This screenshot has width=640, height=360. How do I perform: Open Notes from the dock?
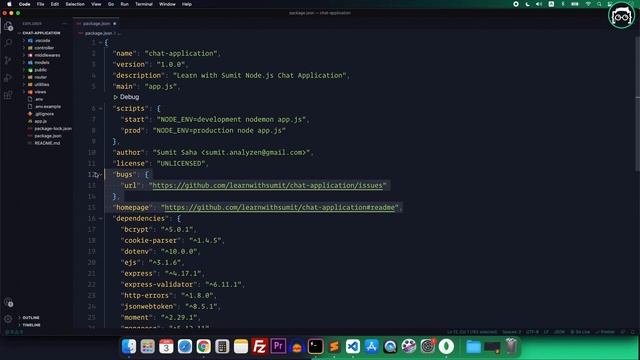click(241, 347)
